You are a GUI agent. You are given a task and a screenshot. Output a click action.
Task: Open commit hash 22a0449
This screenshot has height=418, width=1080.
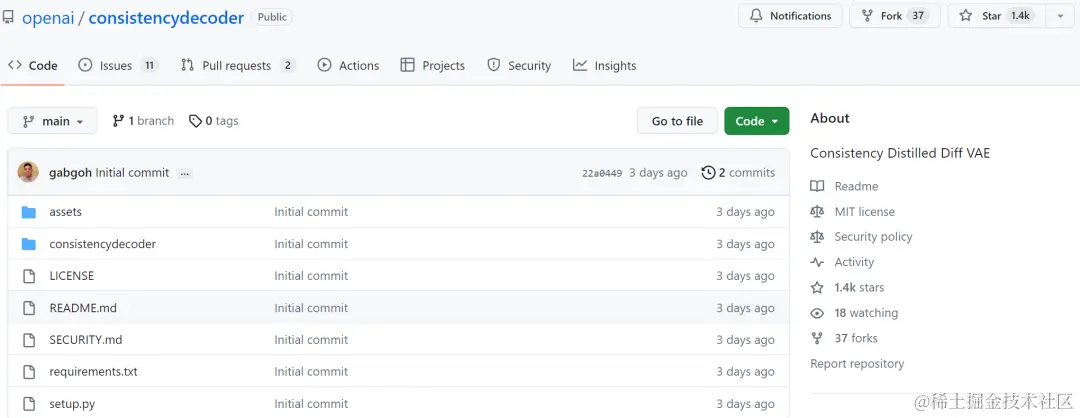point(602,173)
